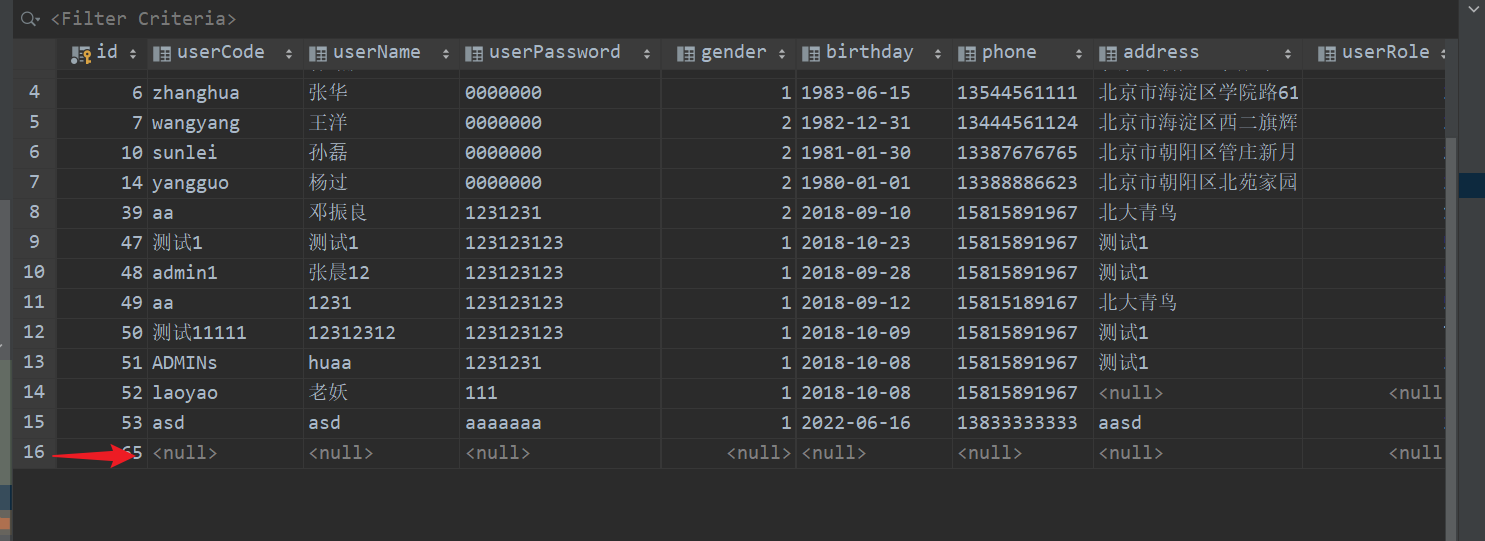Click the userName column table icon
Screen dimensions: 1485x541
[x=318, y=54]
